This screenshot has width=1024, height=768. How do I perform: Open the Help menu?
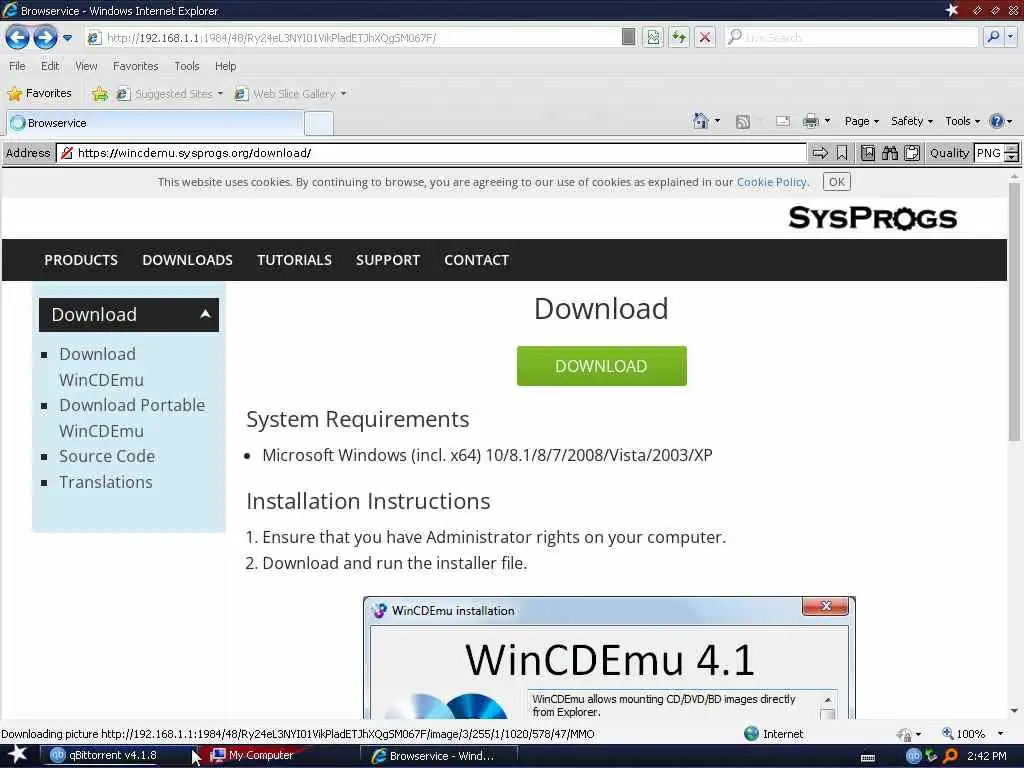pyautogui.click(x=225, y=66)
